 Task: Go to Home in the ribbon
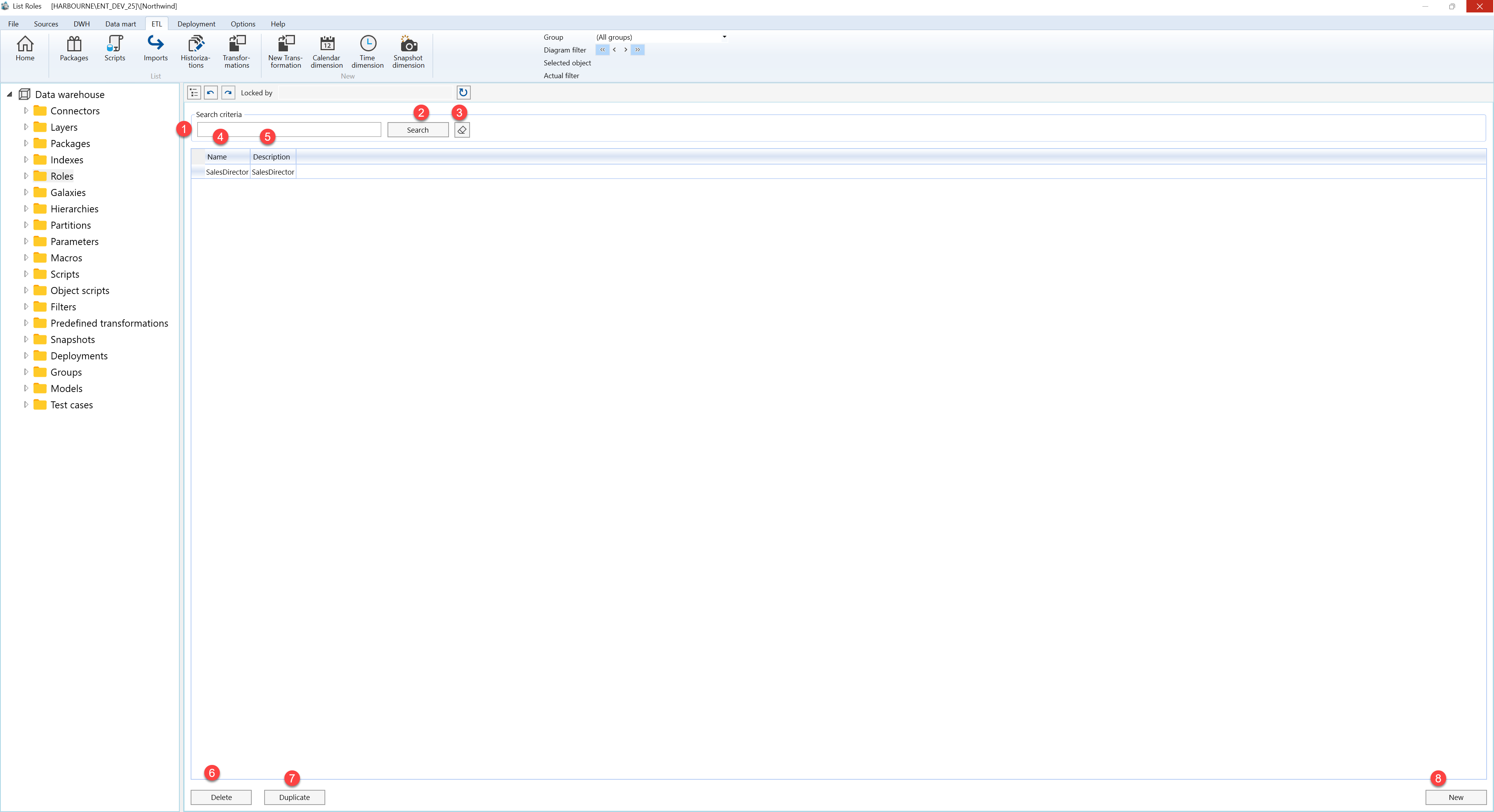[25, 49]
